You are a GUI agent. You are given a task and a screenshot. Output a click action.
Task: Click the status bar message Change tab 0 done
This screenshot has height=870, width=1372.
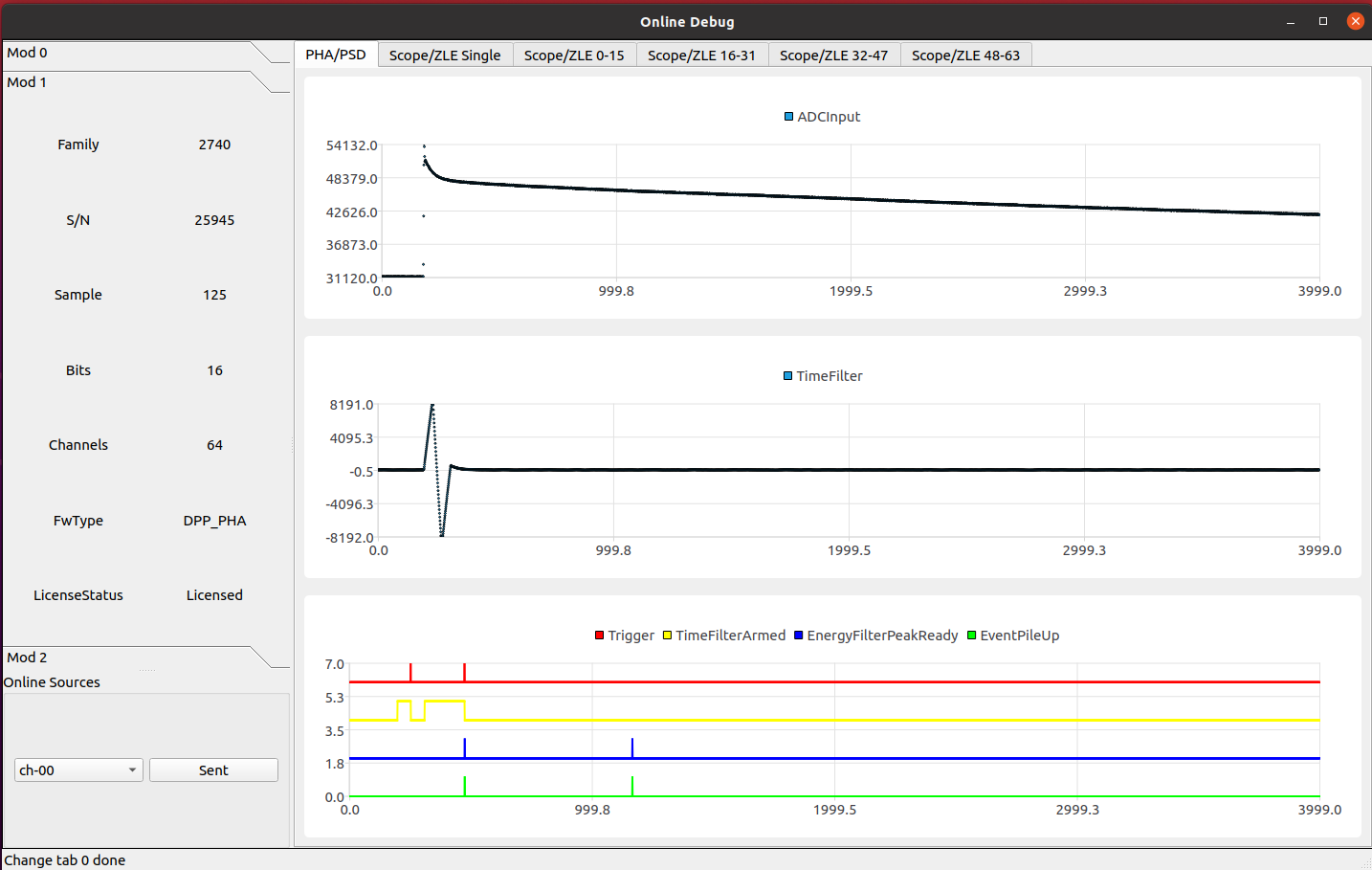click(65, 860)
